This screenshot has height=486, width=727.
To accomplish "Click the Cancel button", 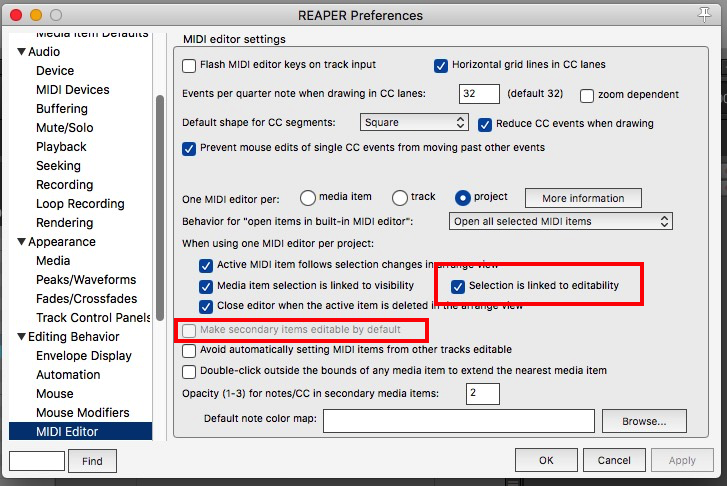I will [x=614, y=460].
